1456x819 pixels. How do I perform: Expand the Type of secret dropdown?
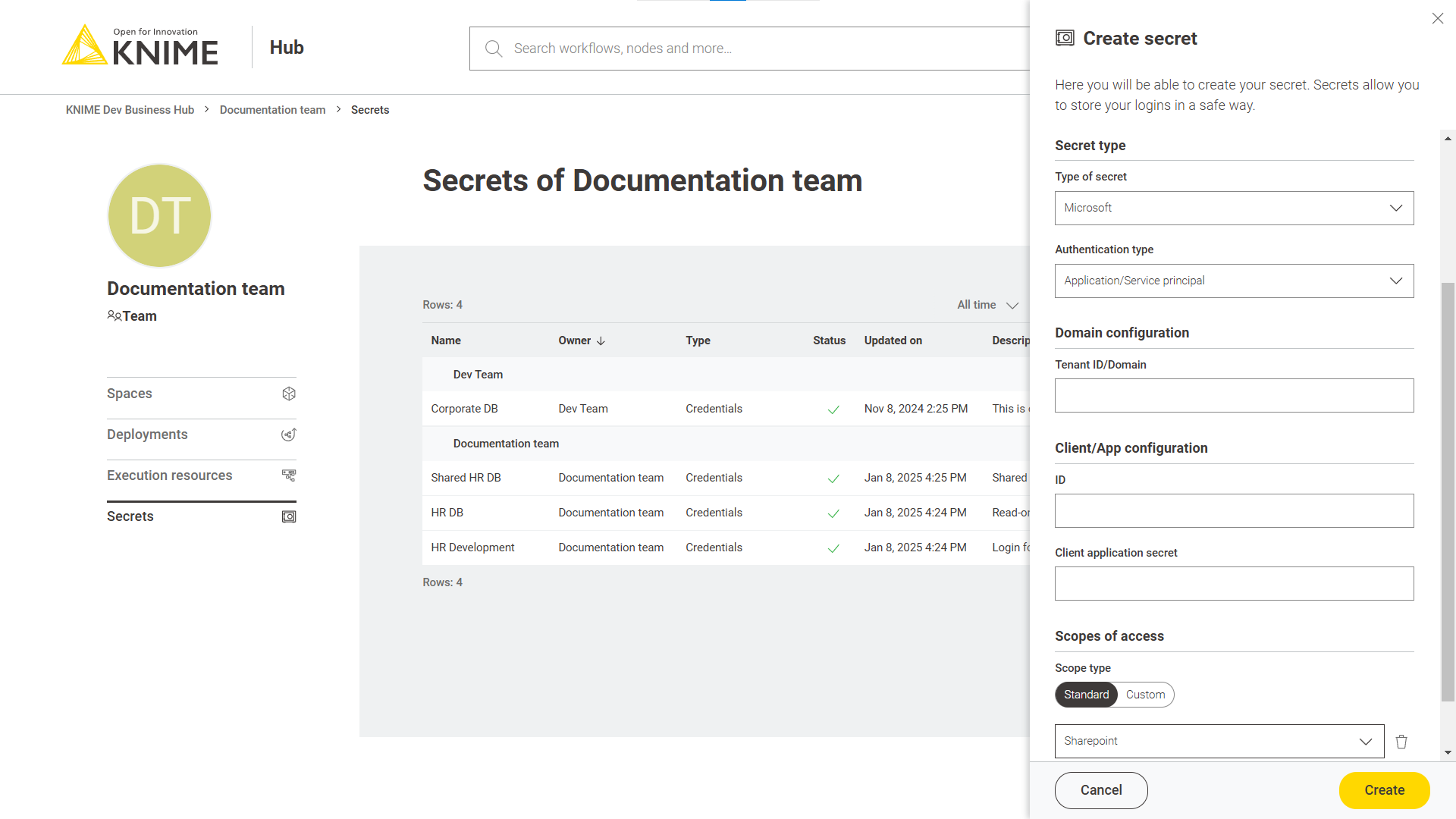[x=1234, y=208]
